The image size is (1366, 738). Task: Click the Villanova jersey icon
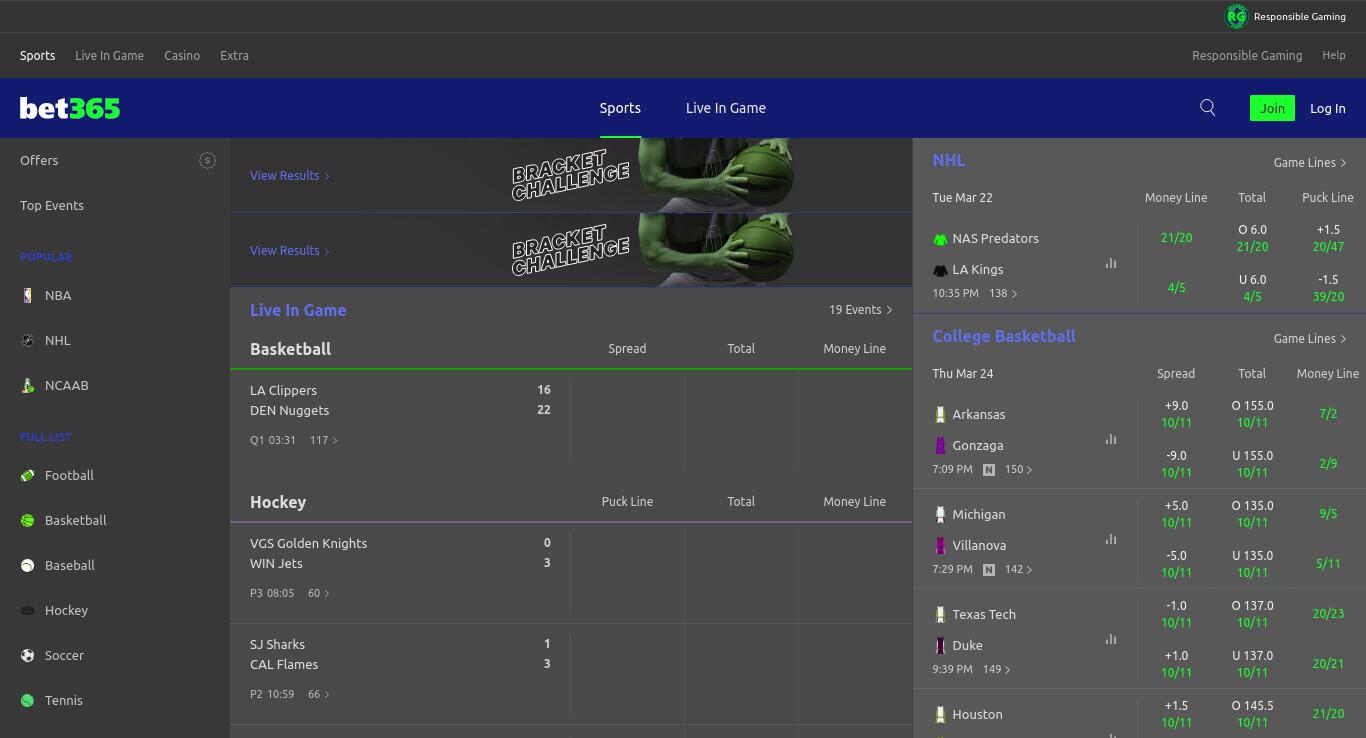940,545
